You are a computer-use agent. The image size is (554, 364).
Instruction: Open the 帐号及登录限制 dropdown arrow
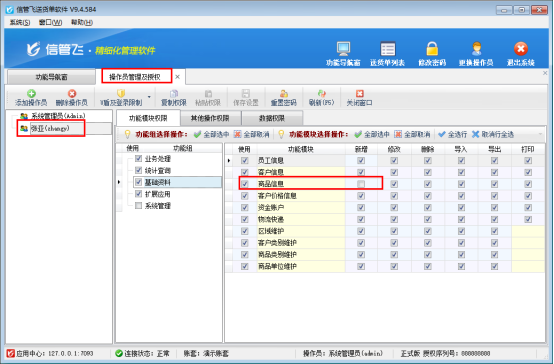149,97
